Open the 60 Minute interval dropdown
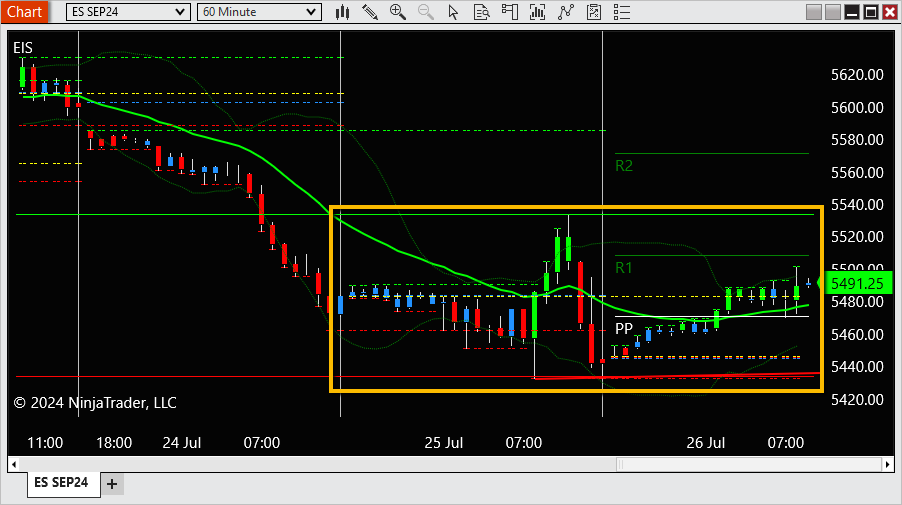The image size is (902, 505). (259, 12)
